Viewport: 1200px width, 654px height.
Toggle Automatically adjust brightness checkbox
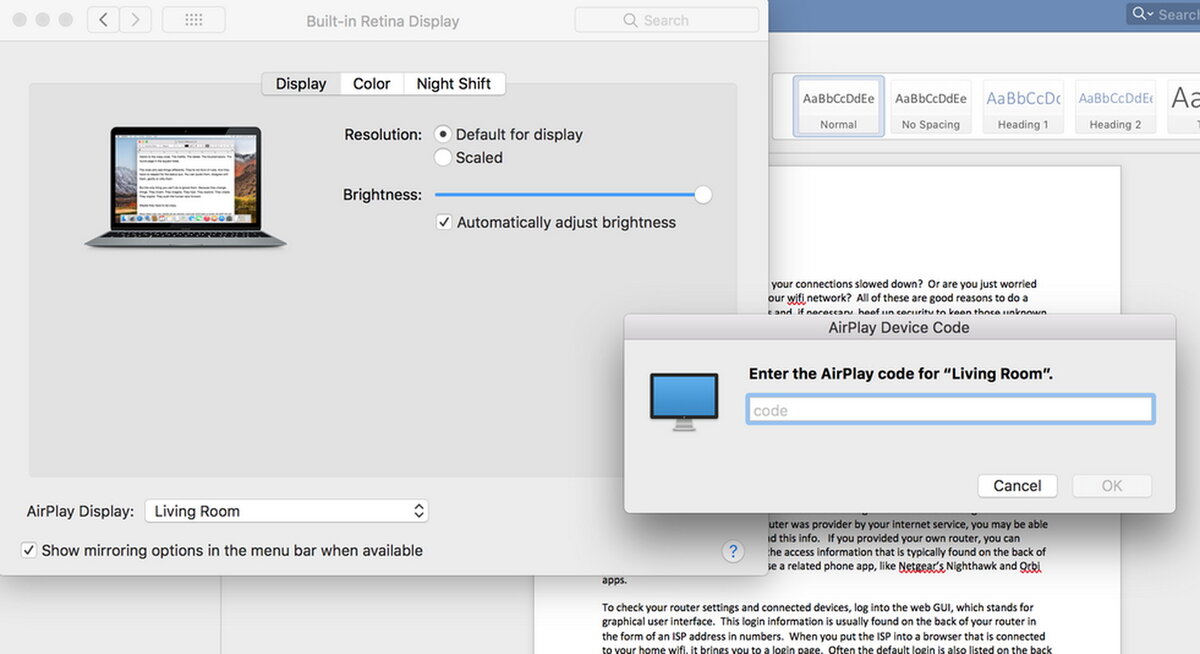point(445,222)
